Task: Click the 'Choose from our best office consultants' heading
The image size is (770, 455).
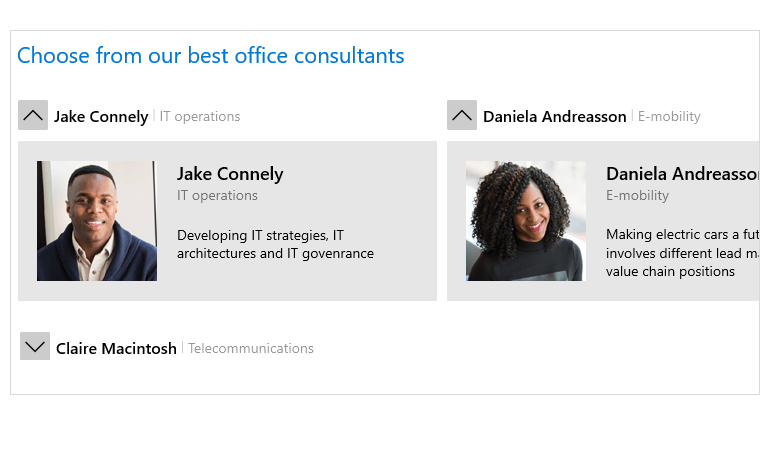Action: click(x=211, y=55)
